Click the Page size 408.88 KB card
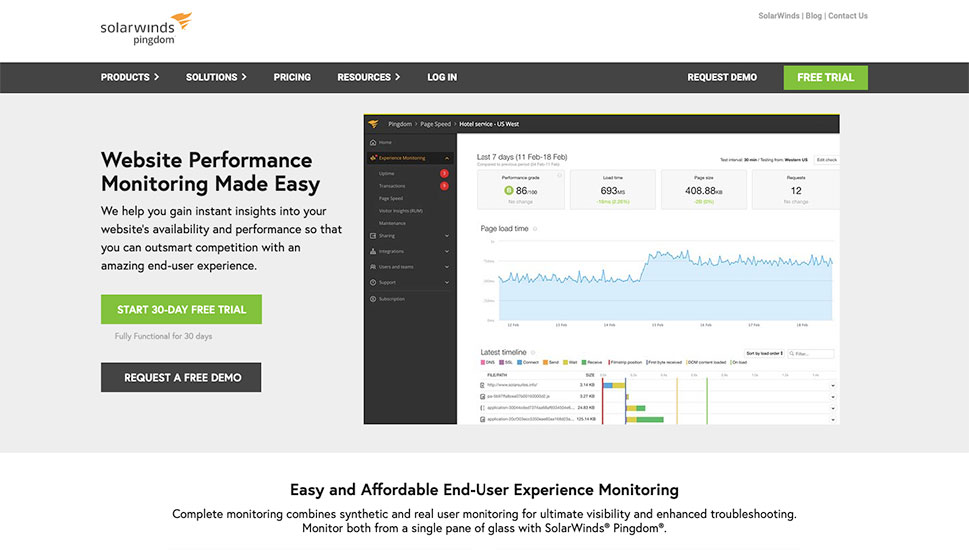 click(703, 189)
